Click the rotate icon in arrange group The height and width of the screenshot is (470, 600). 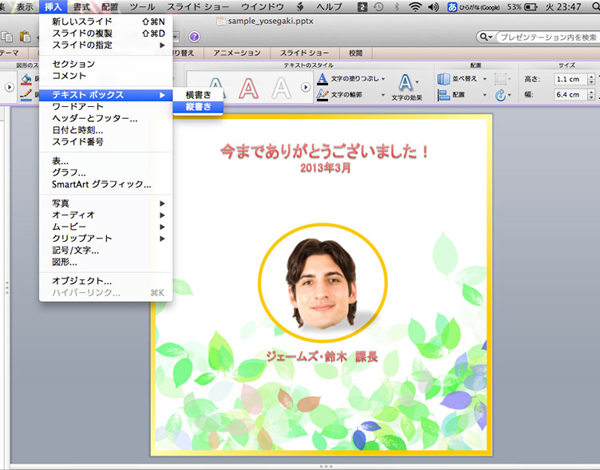click(x=503, y=95)
